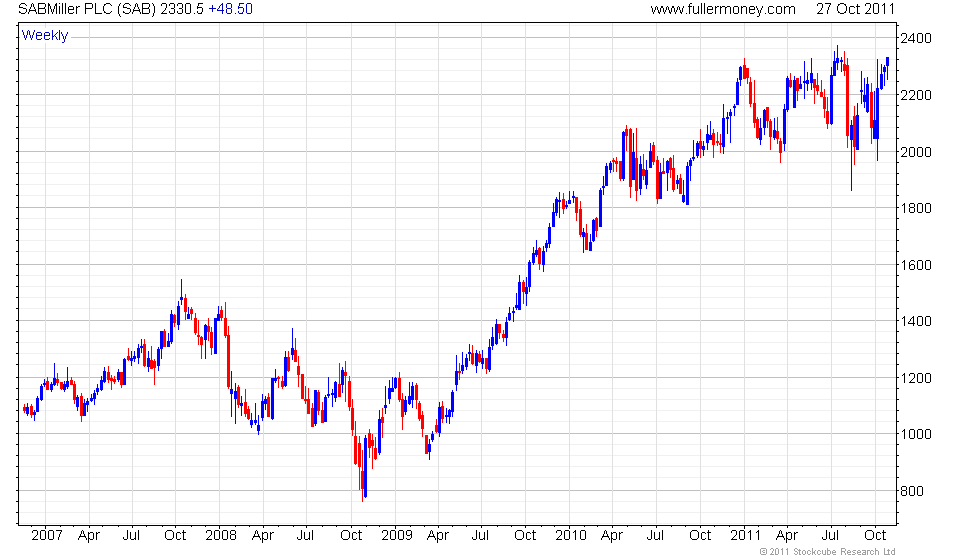
Task: Click the 2007 year axis label
Action: click(47, 536)
